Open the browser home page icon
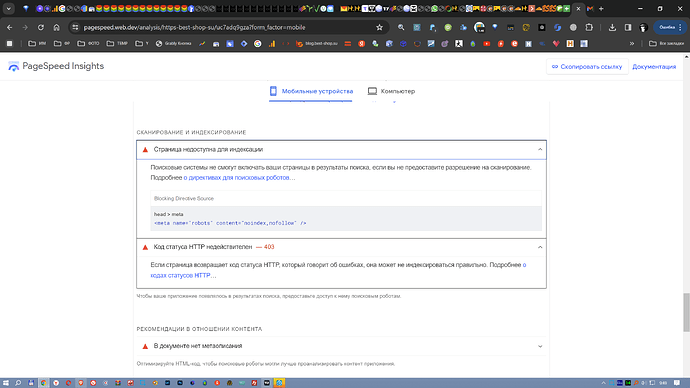690x388 pixels. (x=56, y=27)
